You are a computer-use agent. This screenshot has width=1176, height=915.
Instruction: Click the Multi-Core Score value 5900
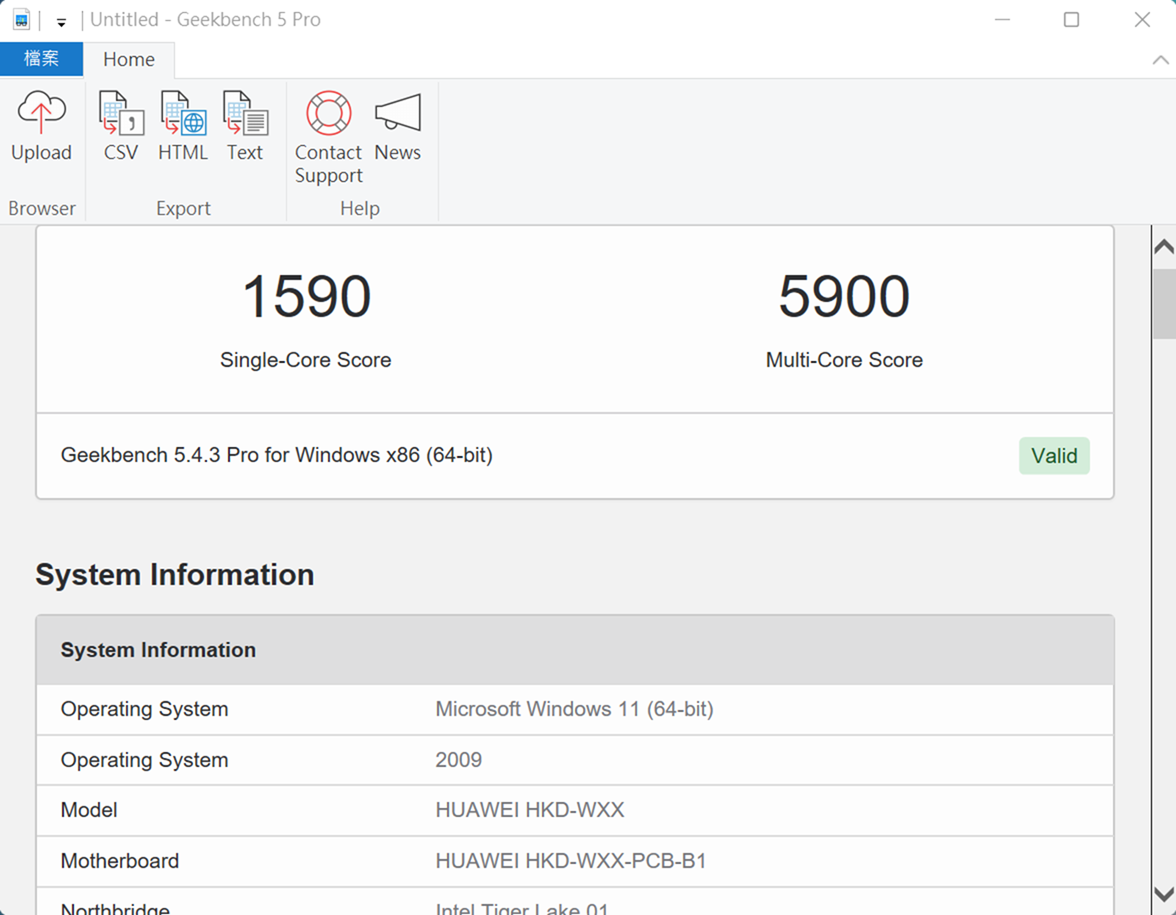point(844,297)
